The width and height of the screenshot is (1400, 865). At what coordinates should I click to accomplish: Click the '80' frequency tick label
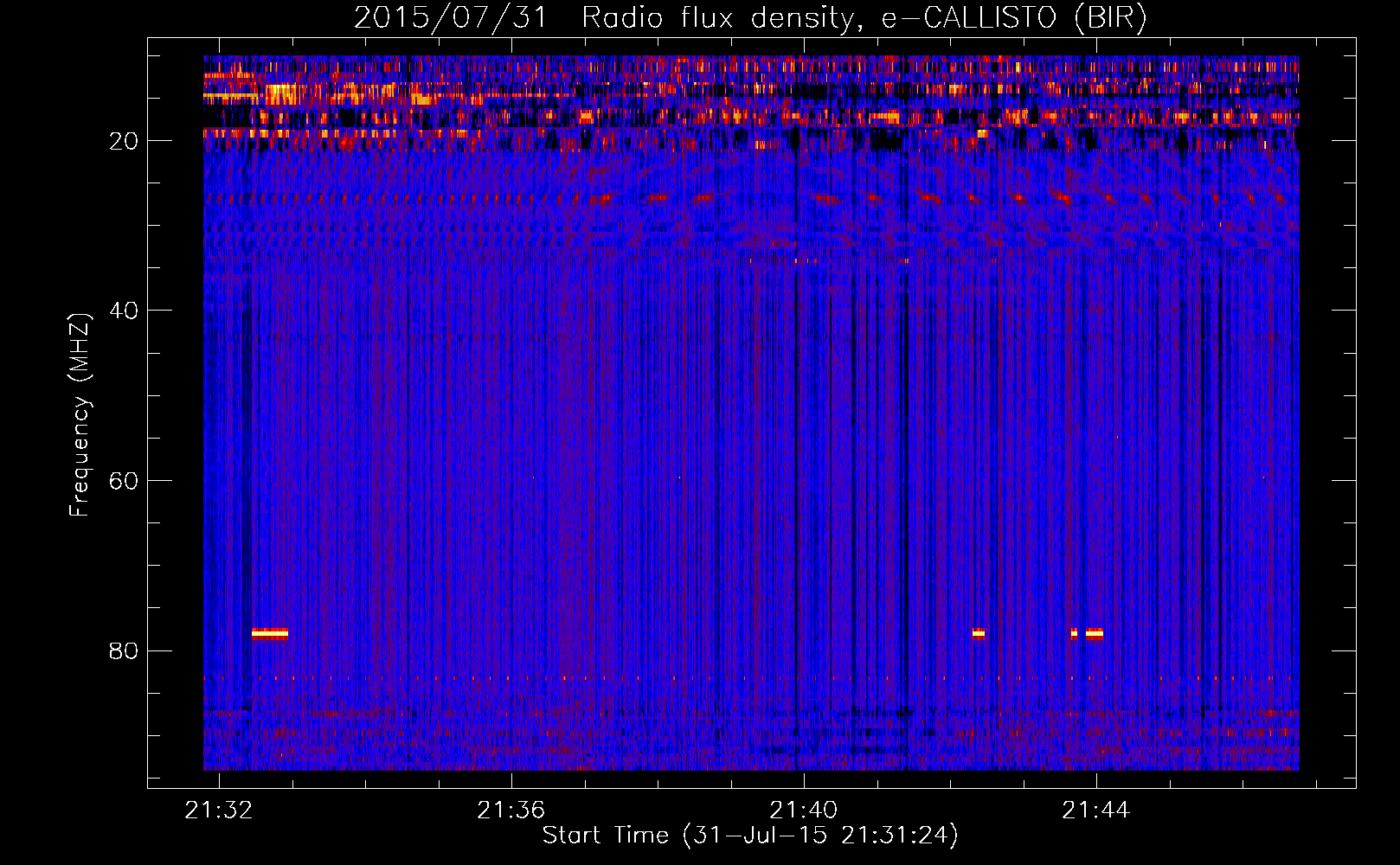pyautogui.click(x=124, y=650)
